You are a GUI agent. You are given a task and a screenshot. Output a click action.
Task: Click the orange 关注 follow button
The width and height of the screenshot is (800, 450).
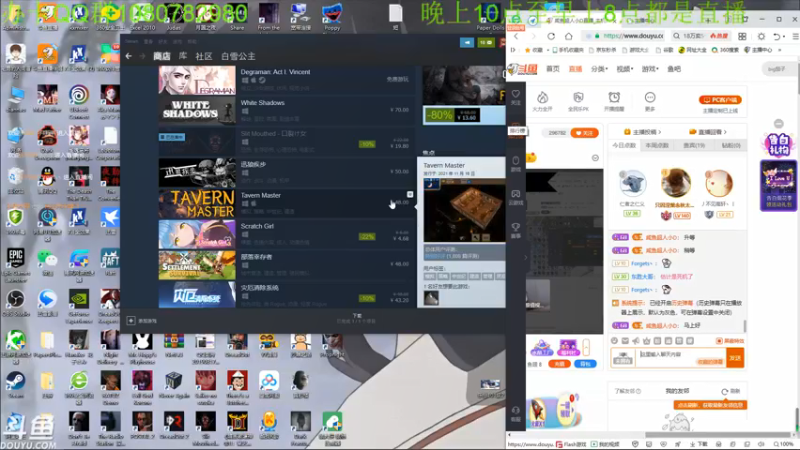[584, 133]
